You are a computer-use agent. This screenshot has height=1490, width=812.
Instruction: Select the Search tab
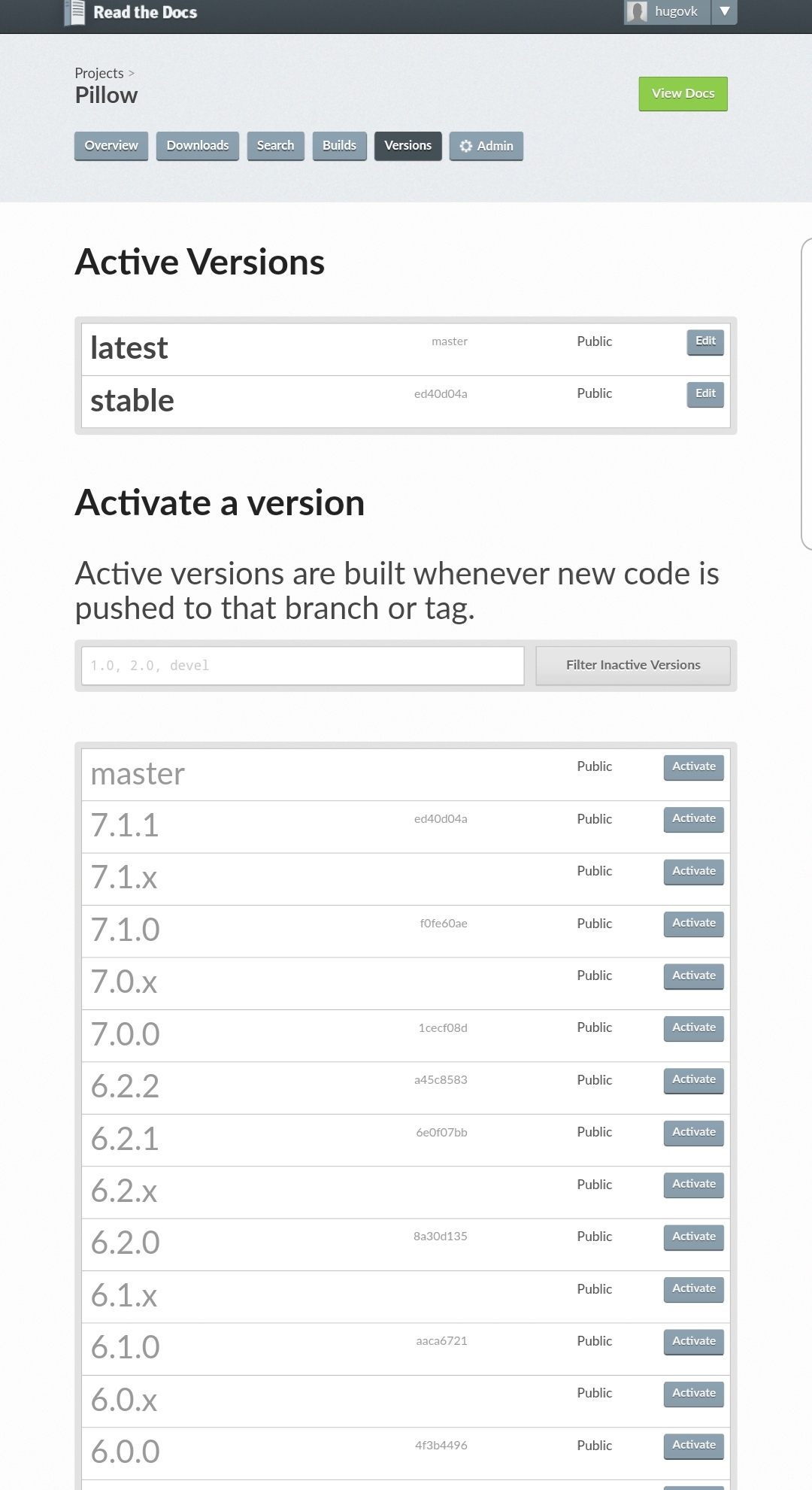tap(275, 145)
